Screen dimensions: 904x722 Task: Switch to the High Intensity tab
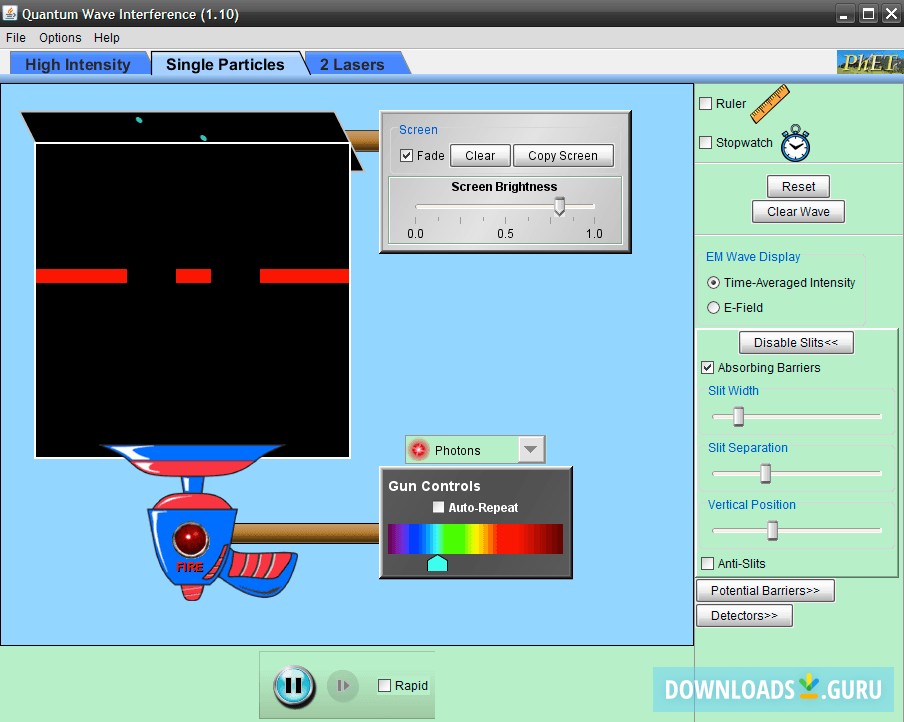point(78,64)
